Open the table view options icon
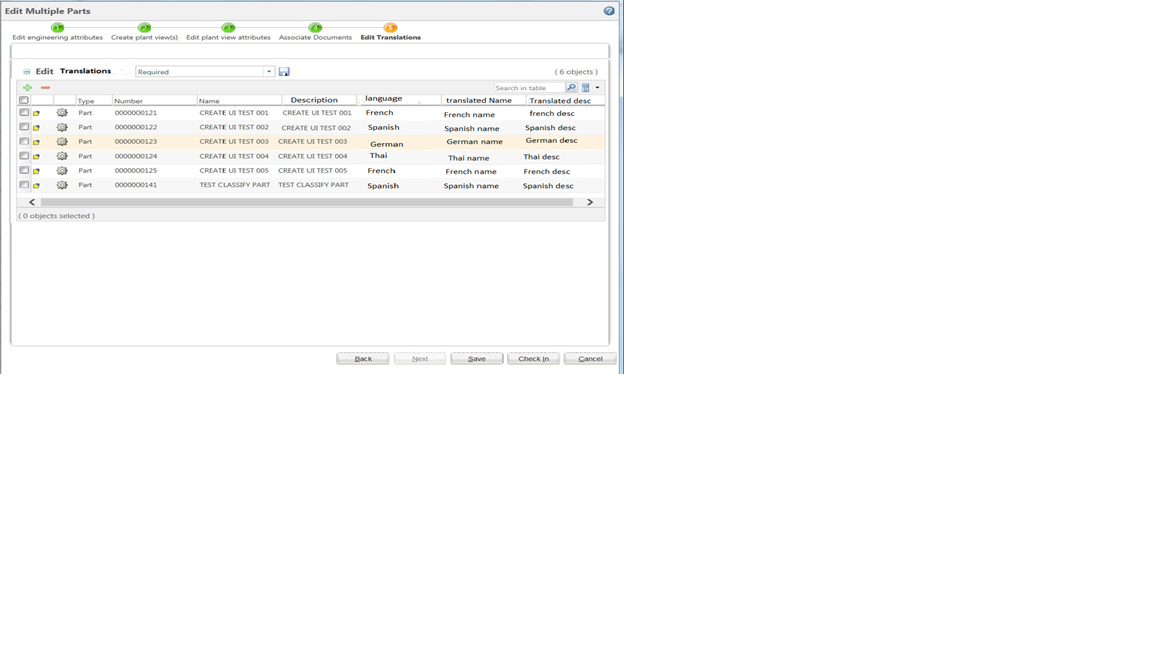 coord(586,87)
